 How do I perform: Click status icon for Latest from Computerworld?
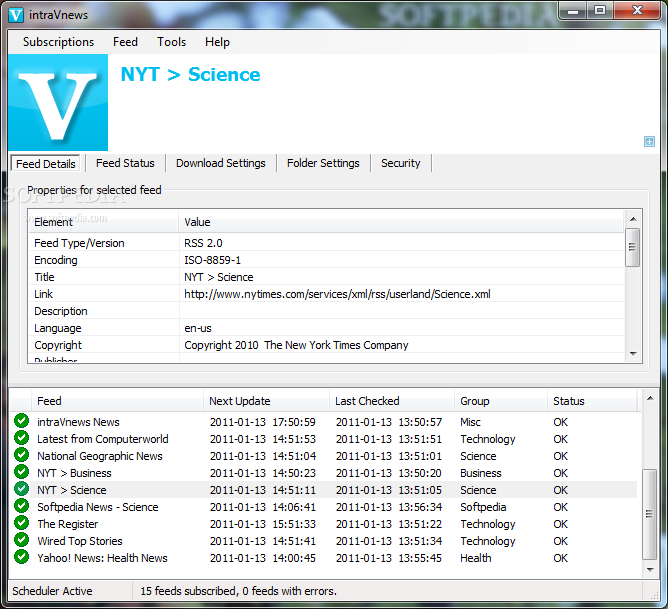pyautogui.click(x=21, y=438)
